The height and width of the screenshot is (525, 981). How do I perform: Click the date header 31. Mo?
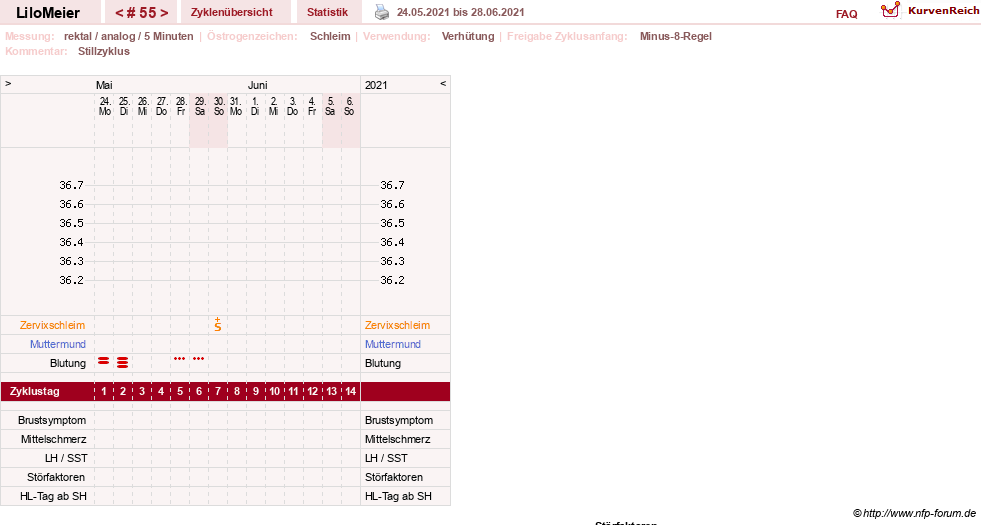[236, 106]
